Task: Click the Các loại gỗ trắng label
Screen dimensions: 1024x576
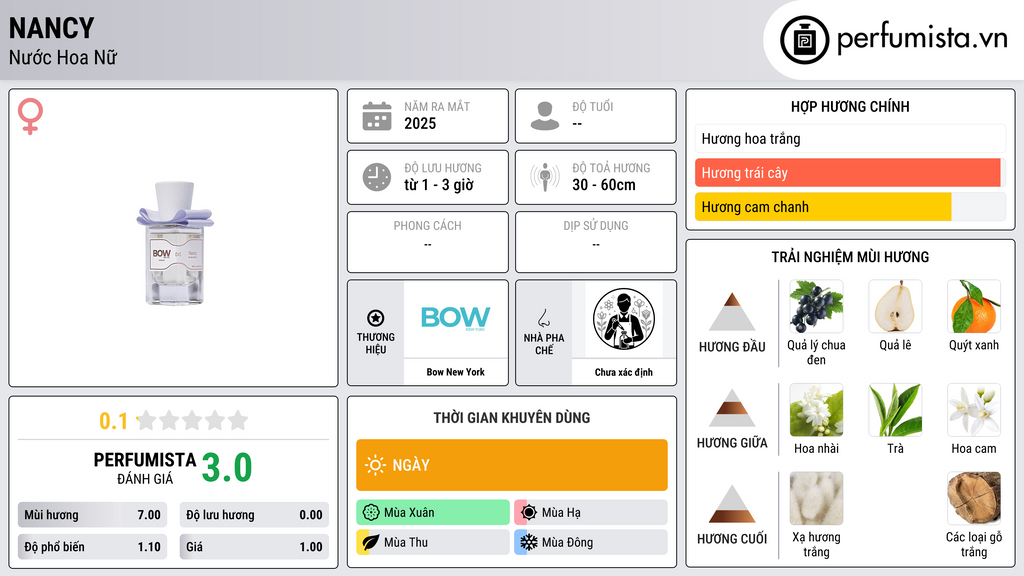Action: point(974,544)
